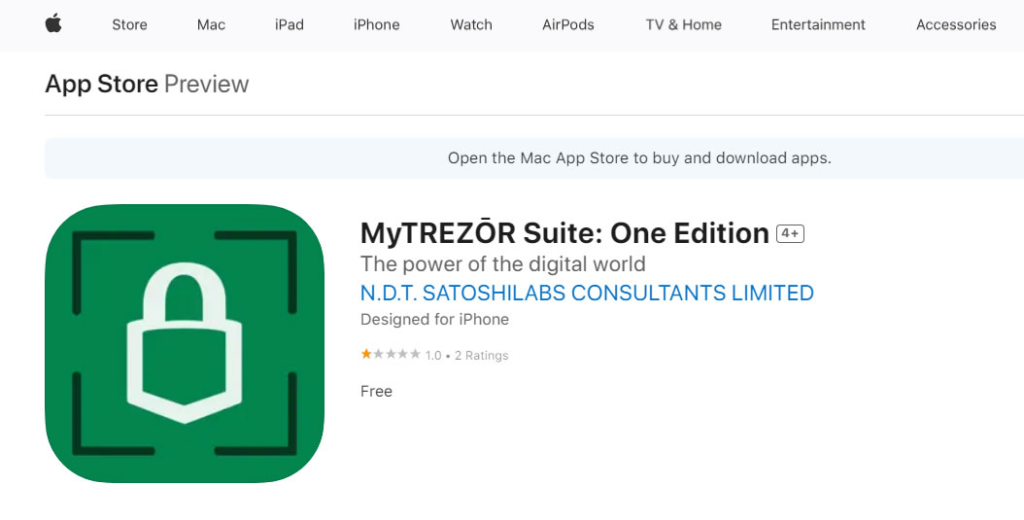Viewport: 1024px width, 520px height.
Task: Click the orange star rating icons
Action: (x=391, y=355)
